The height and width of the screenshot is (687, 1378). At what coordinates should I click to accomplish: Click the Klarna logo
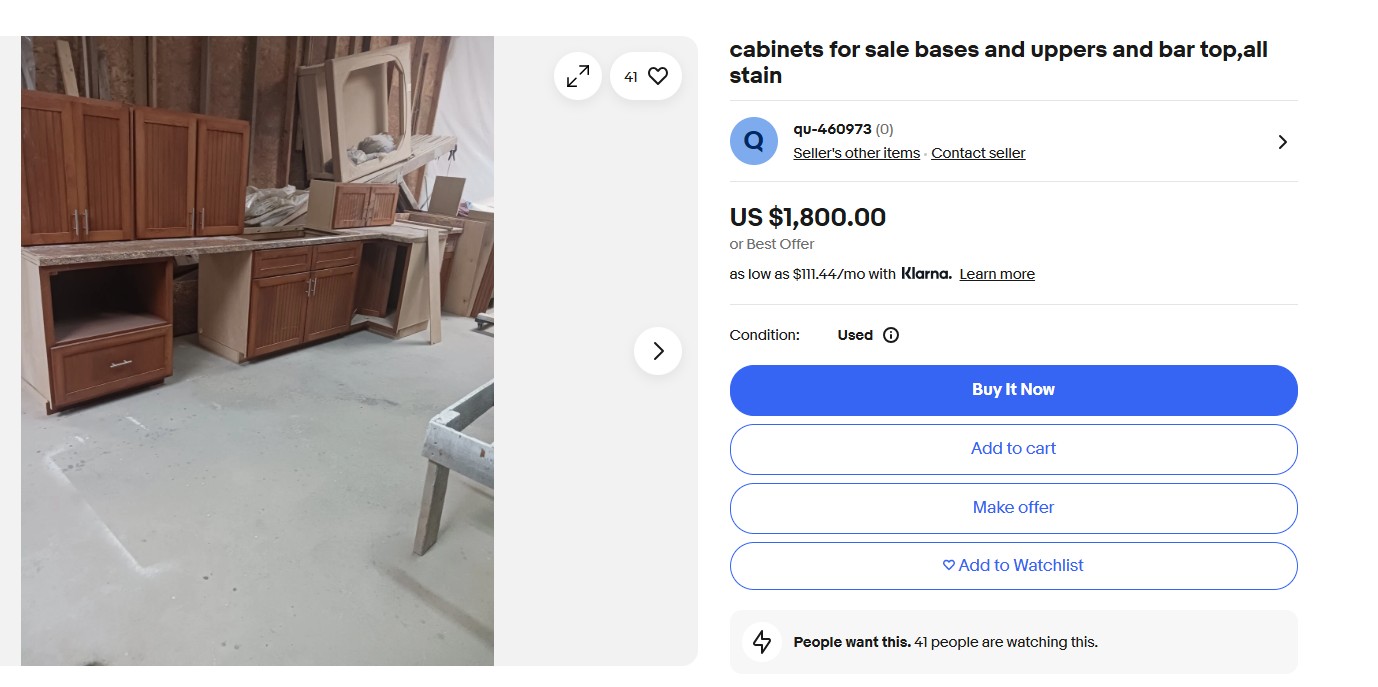click(x=925, y=274)
